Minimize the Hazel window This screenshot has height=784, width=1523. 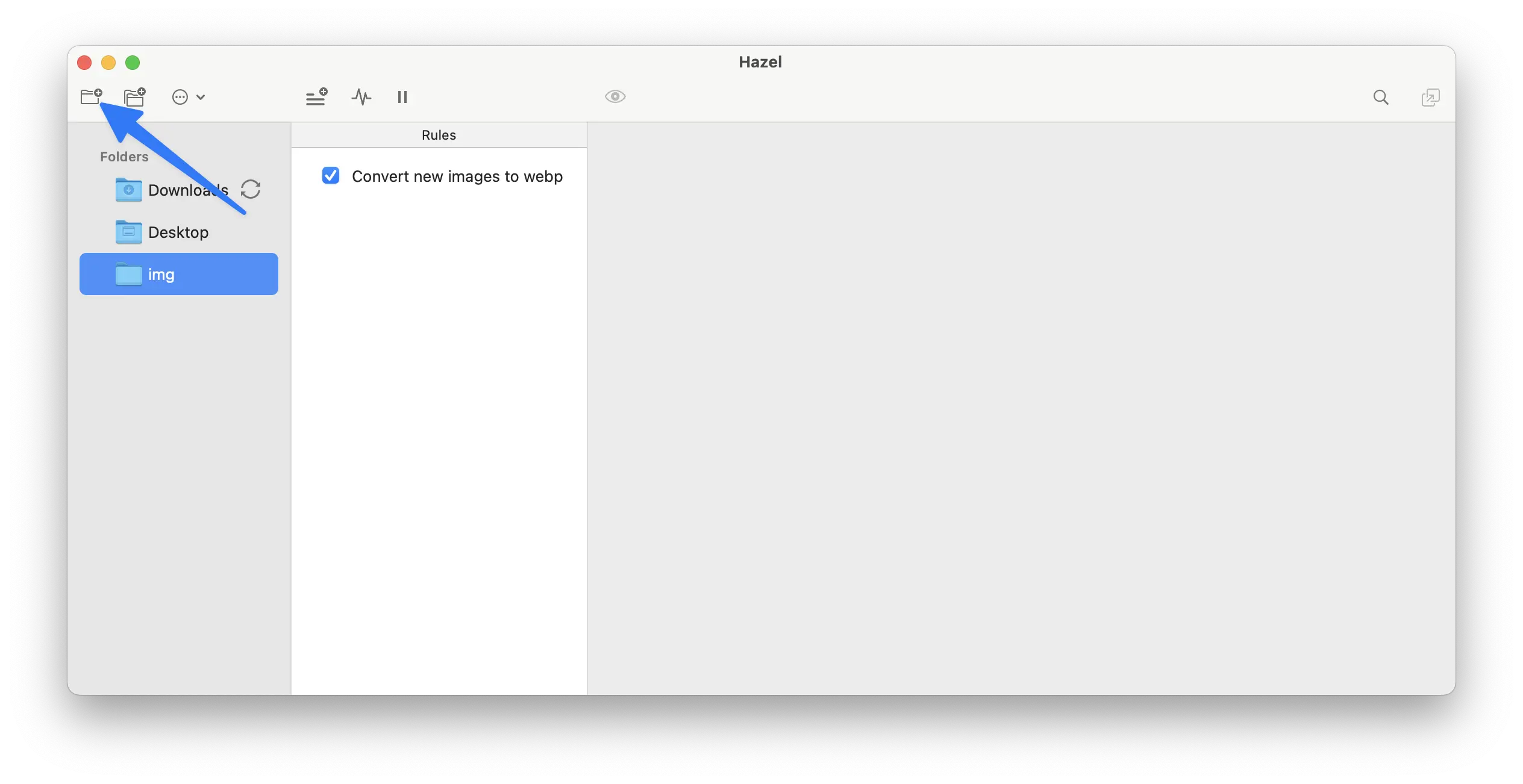pyautogui.click(x=108, y=63)
